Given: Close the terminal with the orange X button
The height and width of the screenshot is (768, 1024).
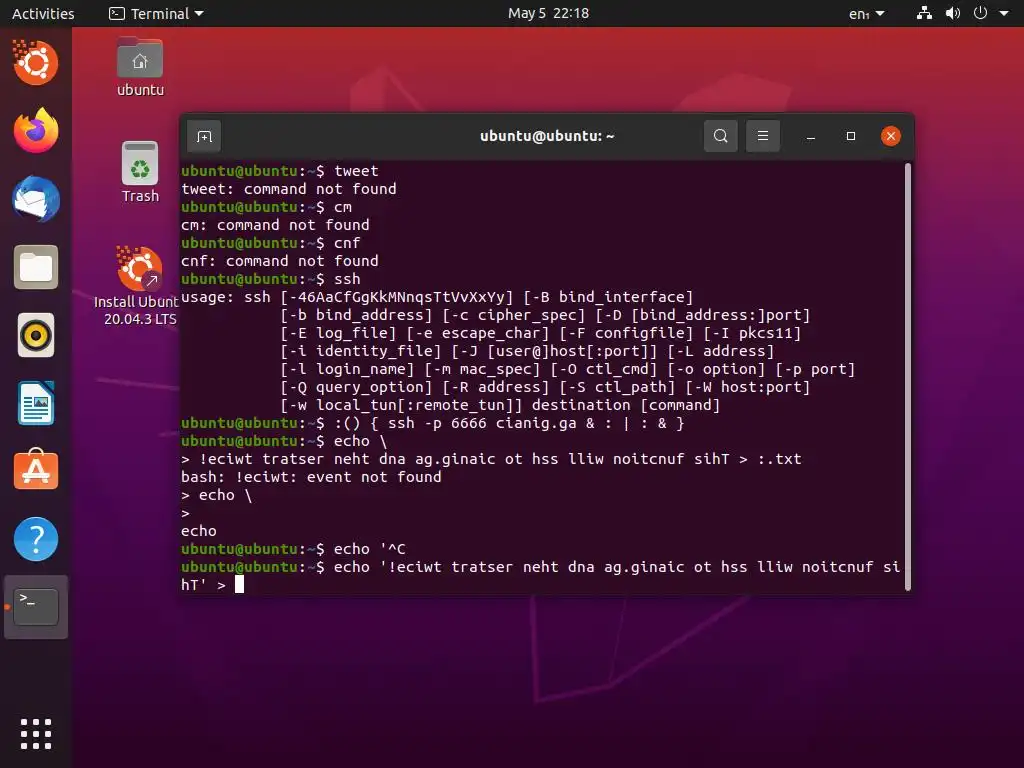Looking at the screenshot, I should point(891,136).
